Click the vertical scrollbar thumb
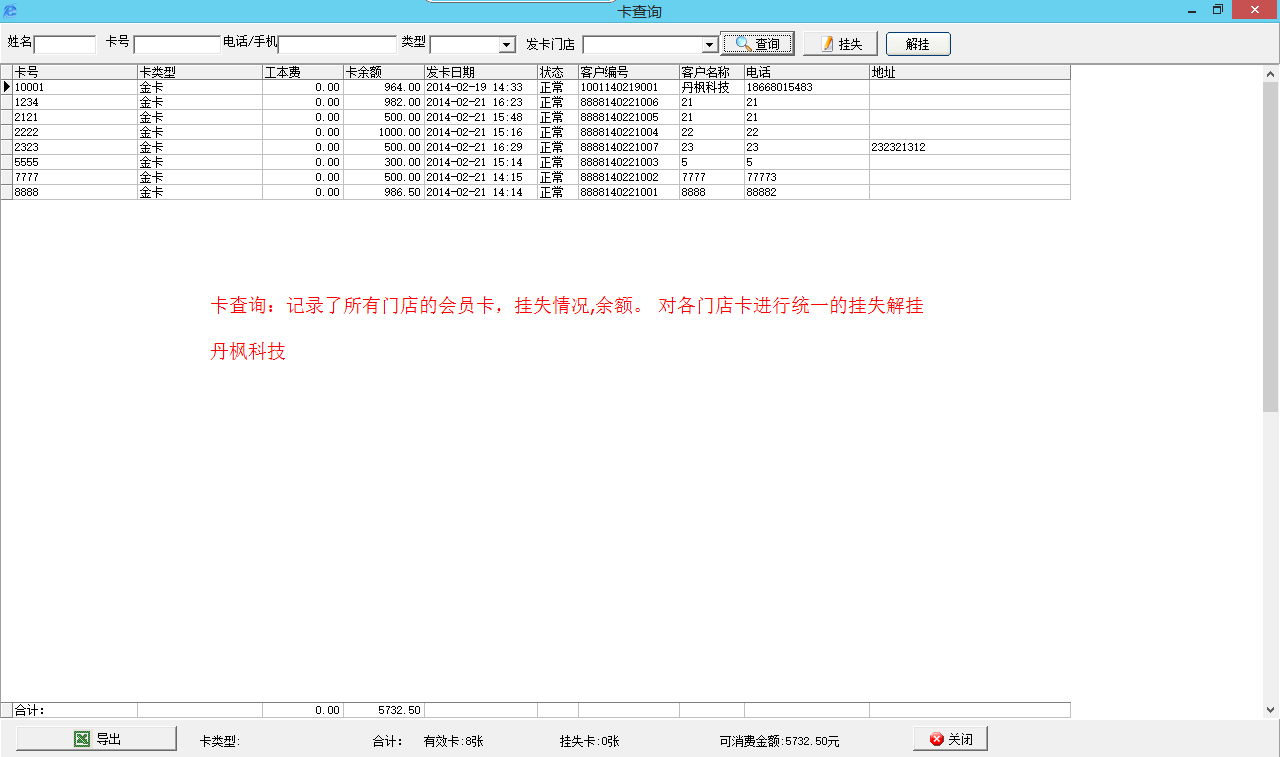The image size is (1280, 757). [x=1271, y=247]
